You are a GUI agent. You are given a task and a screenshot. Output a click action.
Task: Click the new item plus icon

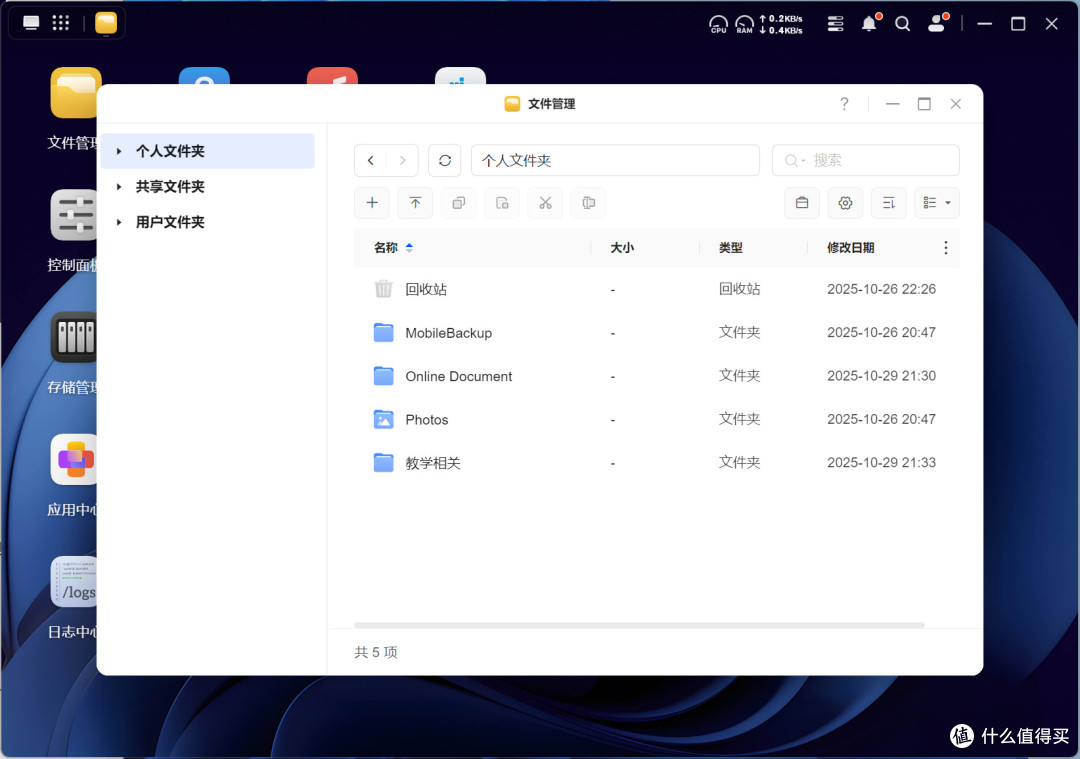(x=372, y=202)
